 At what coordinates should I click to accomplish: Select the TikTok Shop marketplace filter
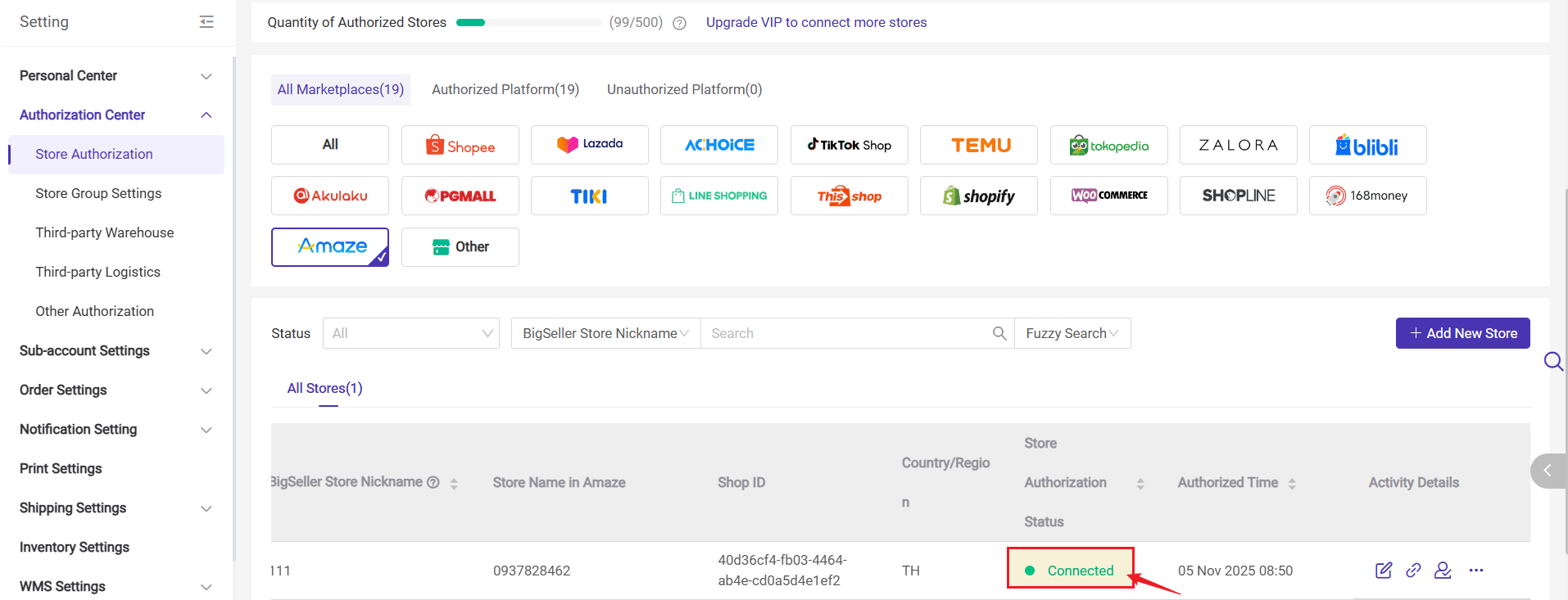[x=849, y=145]
